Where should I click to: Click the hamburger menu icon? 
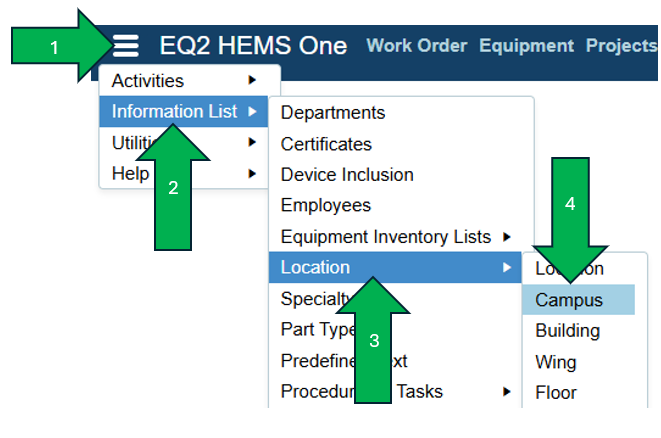point(126,45)
